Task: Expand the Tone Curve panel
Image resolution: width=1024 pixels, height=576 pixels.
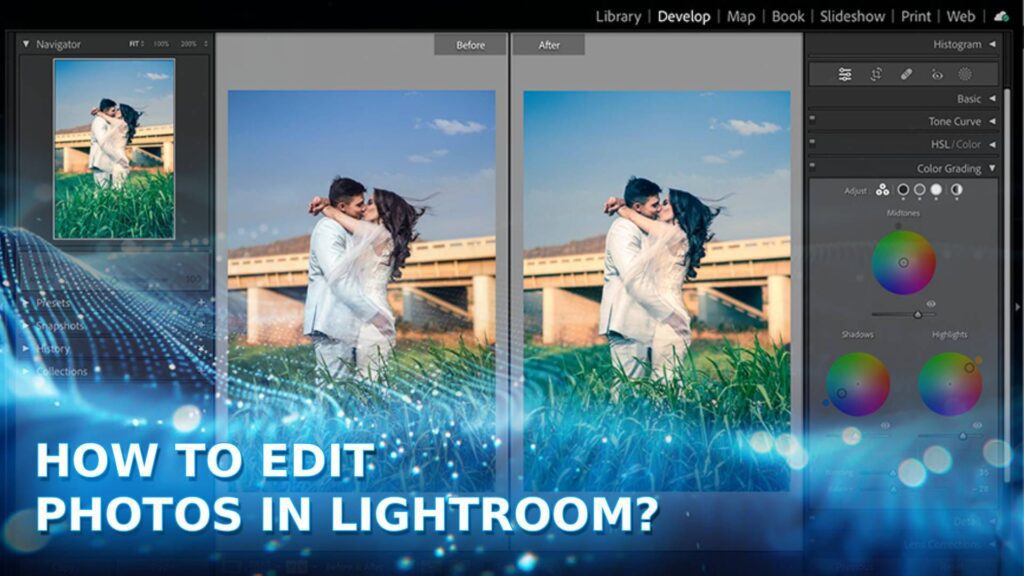Action: tap(992, 121)
